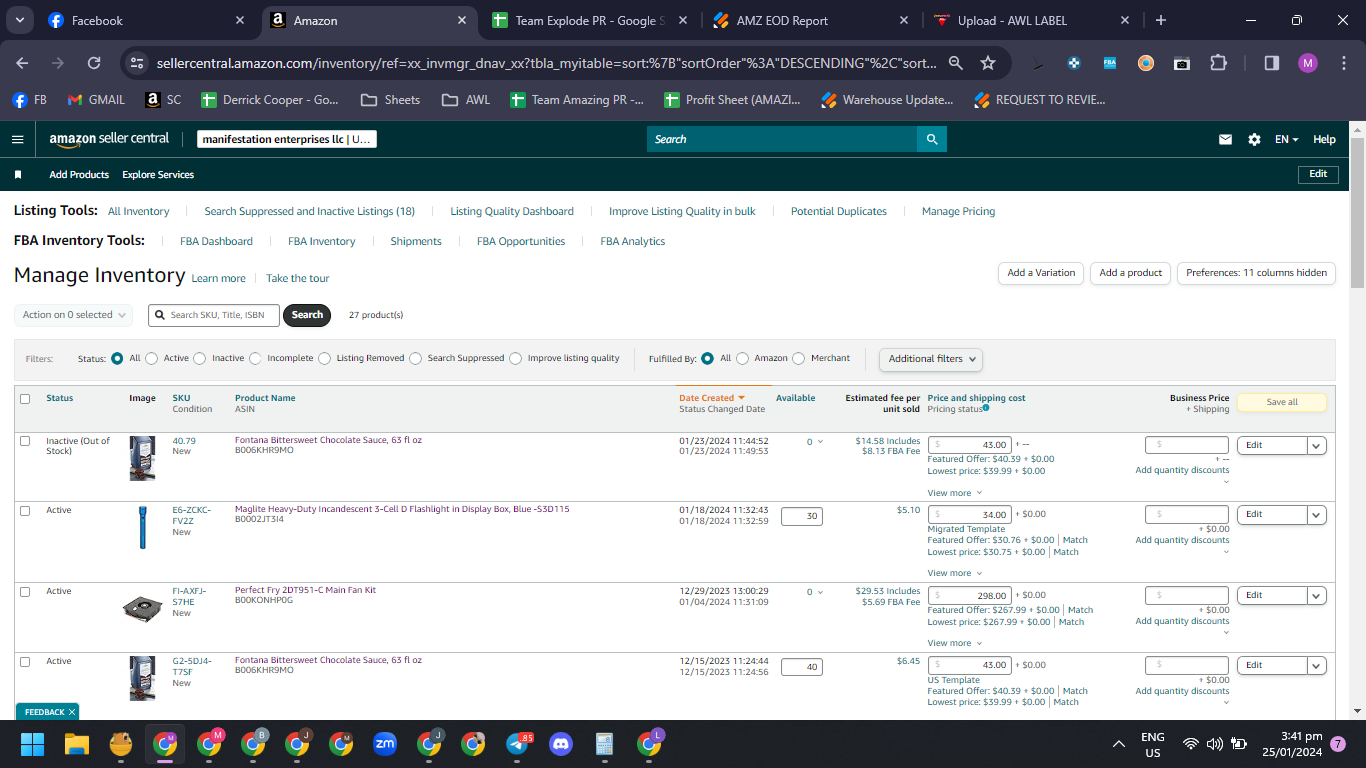Open the Windows Start menu
Image resolution: width=1366 pixels, height=768 pixels.
coord(33,744)
